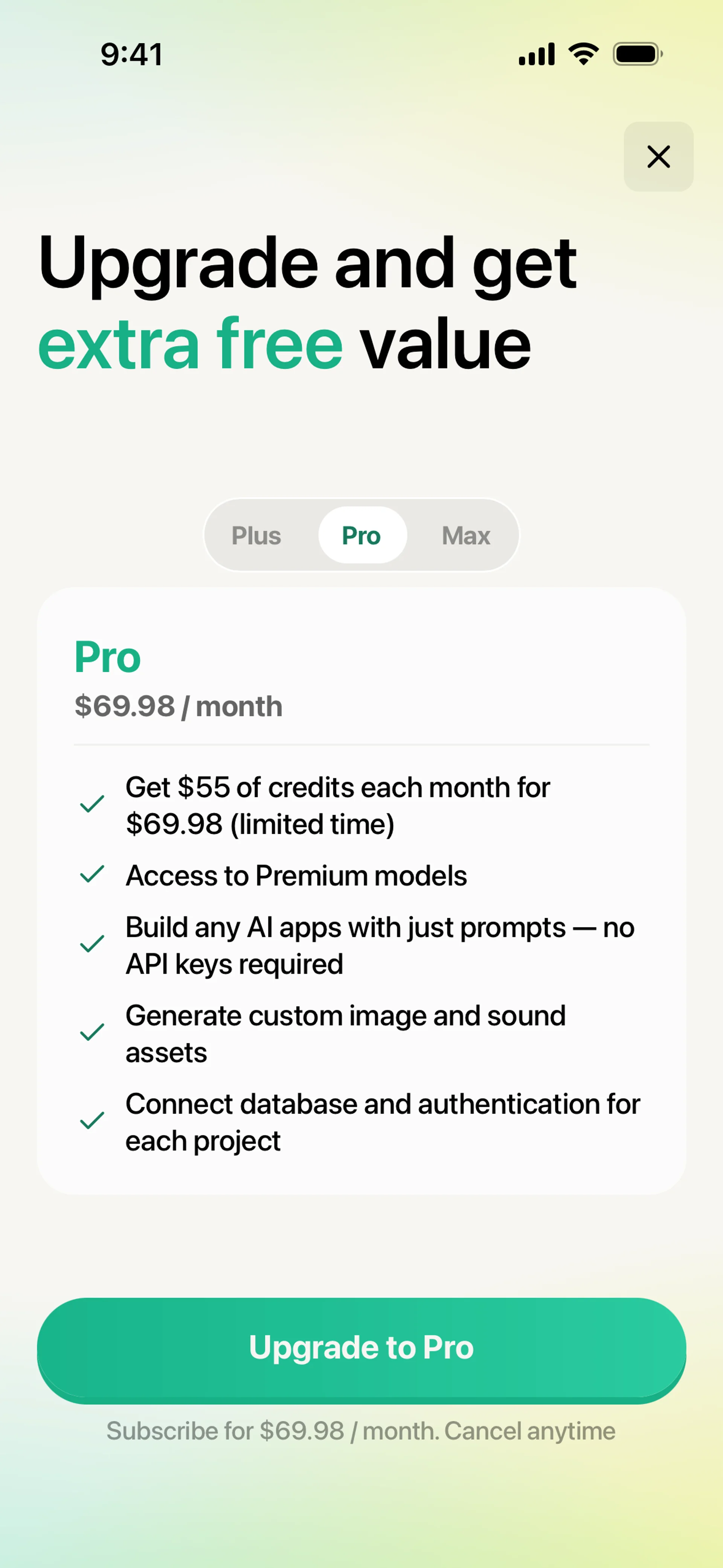Screen dimensions: 723x1568
Task: Close the upgrade screen with the X
Action: point(658,156)
